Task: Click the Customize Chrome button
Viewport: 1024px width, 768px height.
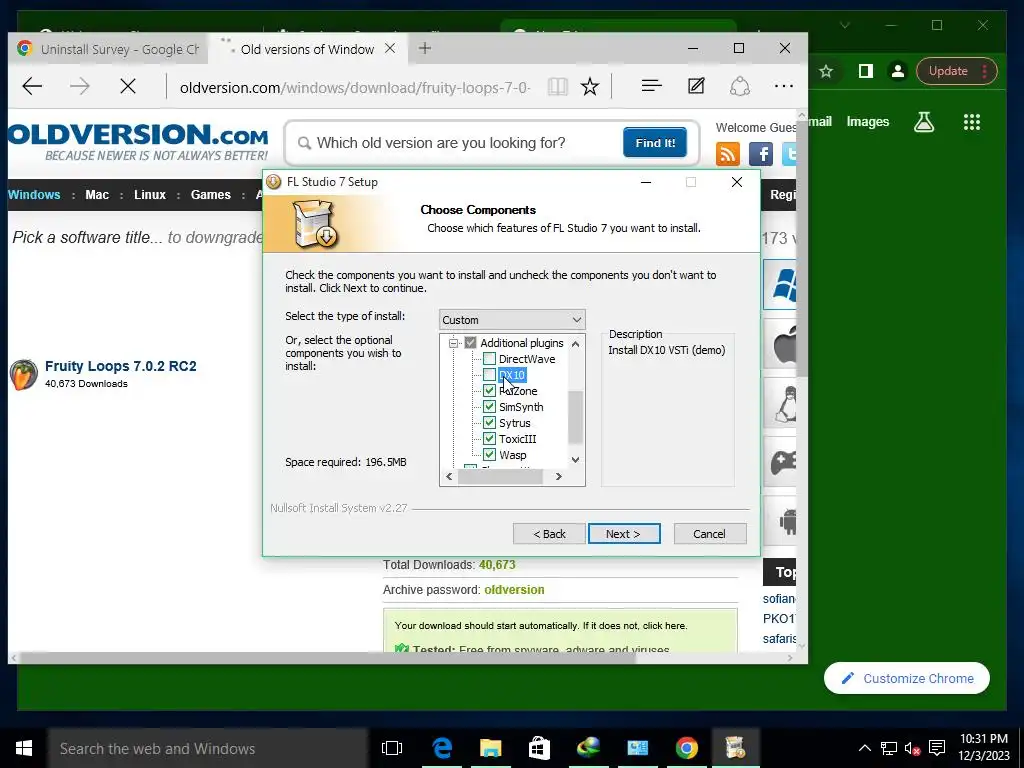Action: coord(906,679)
